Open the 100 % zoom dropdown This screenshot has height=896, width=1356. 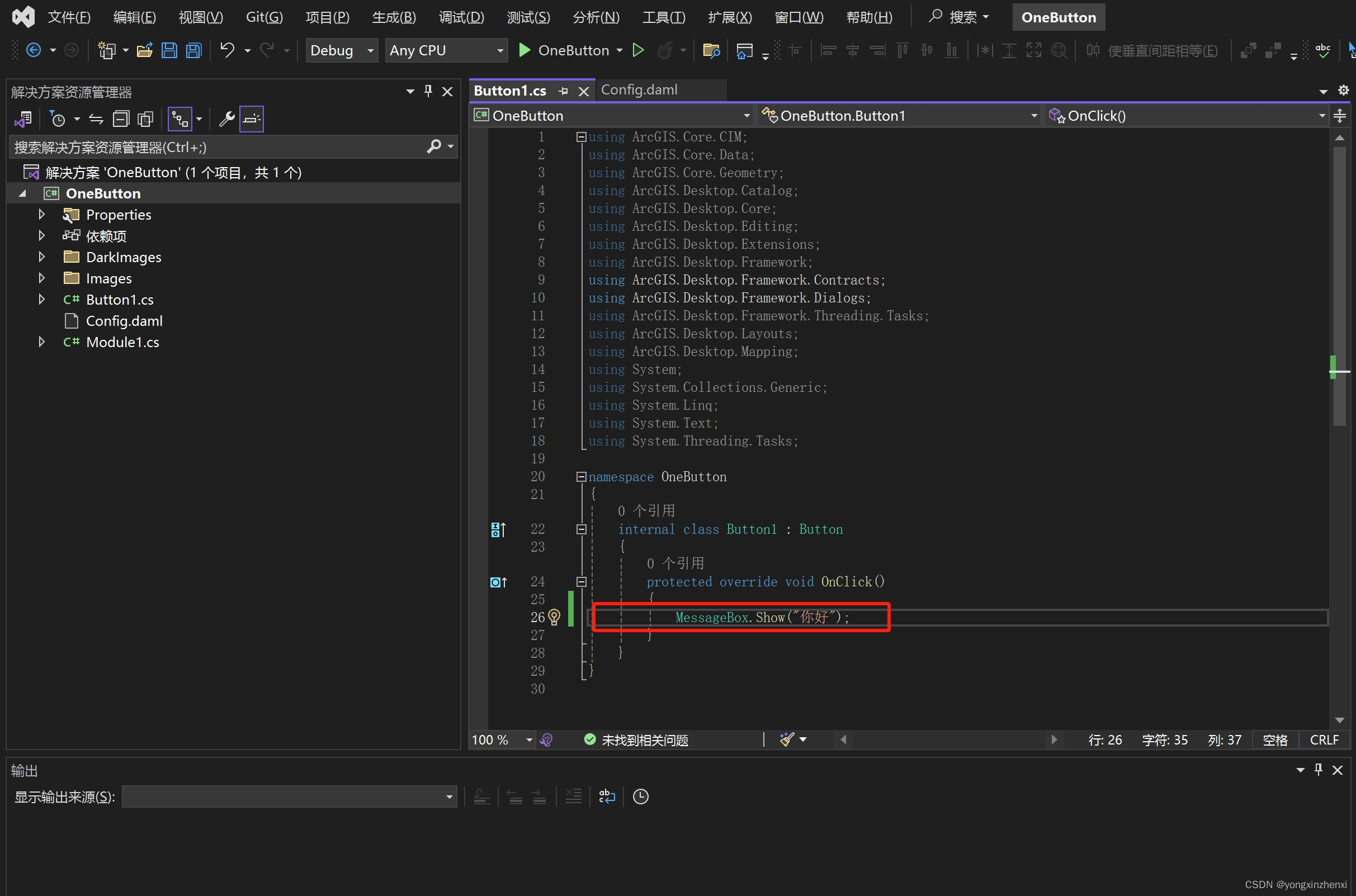(502, 740)
